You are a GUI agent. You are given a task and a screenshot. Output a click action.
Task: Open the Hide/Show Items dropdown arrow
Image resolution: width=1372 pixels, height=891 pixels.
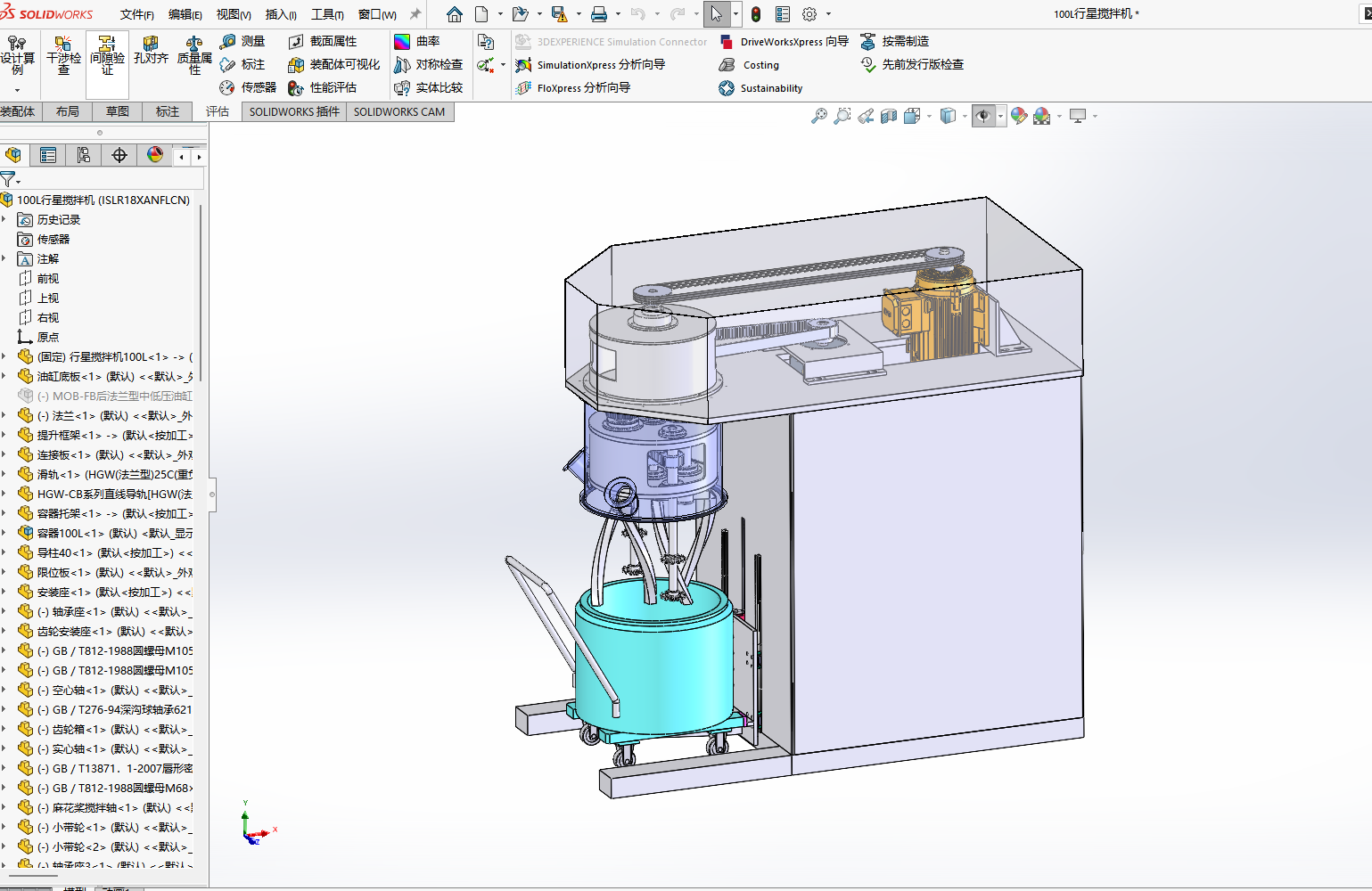click(1000, 116)
